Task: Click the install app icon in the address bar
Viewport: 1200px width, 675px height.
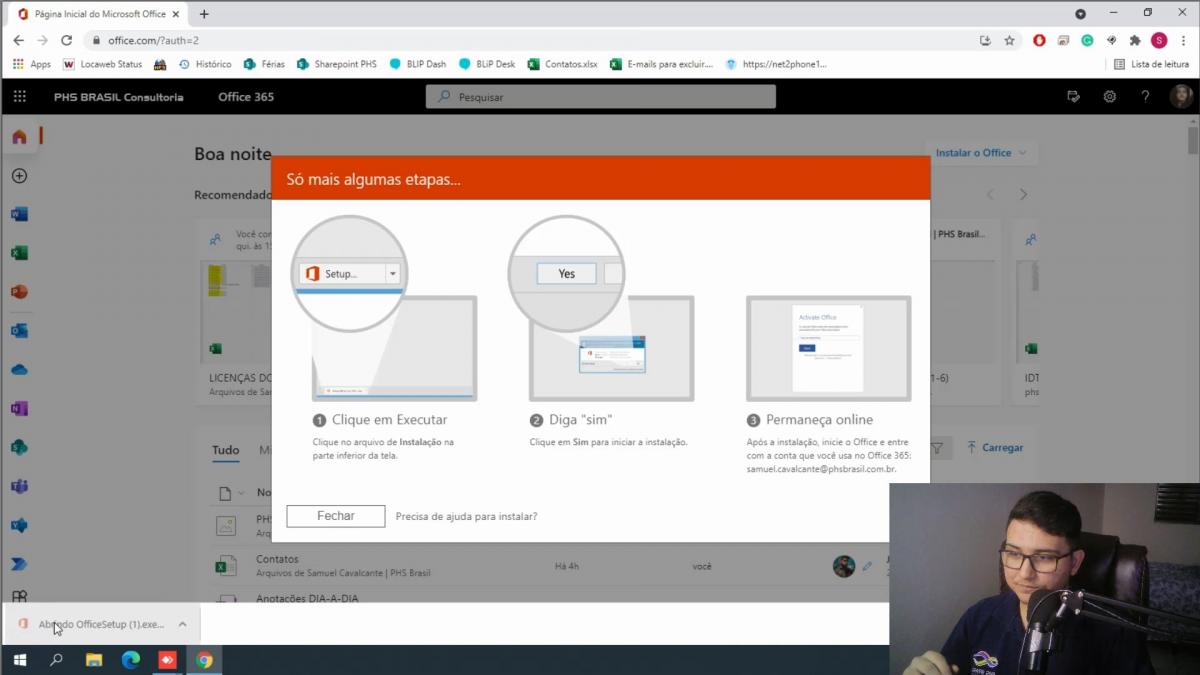Action: coord(985,41)
